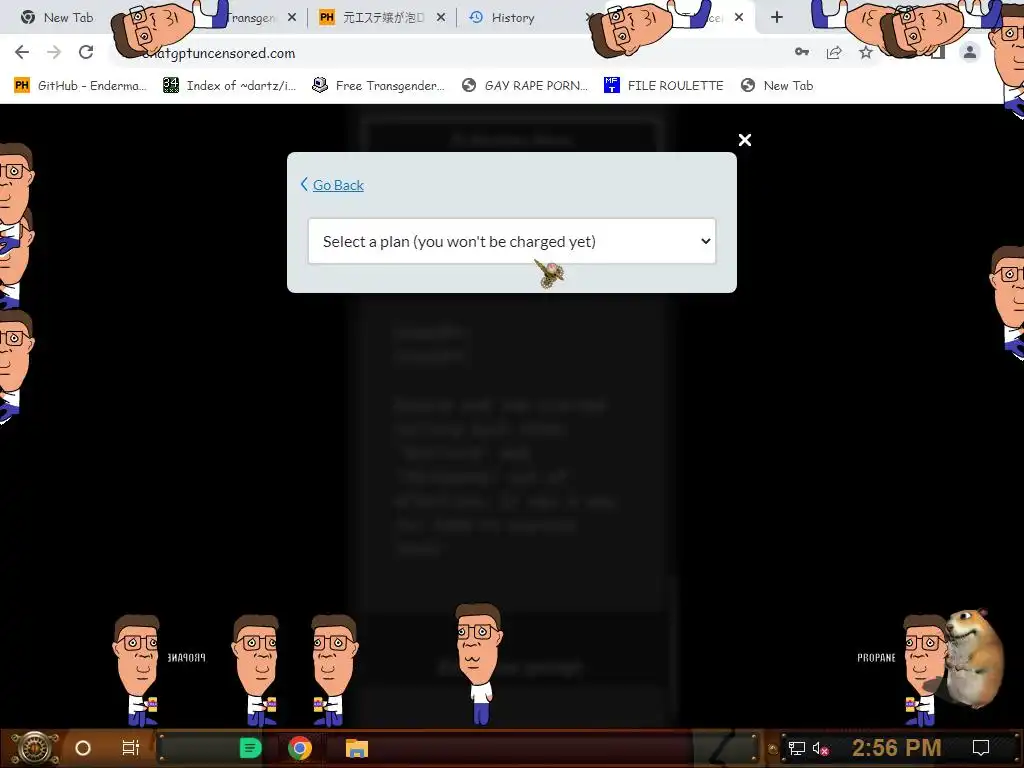
Task: Click the network icon in system tray
Action: 797,748
